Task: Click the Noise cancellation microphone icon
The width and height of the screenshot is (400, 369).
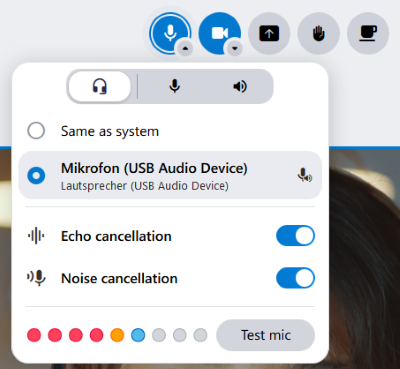Action: (x=36, y=278)
